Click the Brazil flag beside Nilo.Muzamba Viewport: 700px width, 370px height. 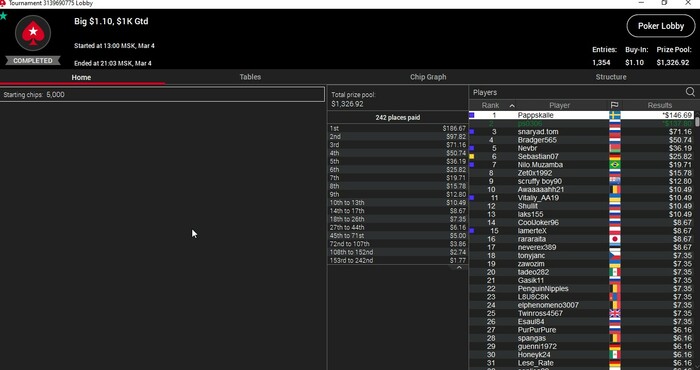tap(615, 165)
